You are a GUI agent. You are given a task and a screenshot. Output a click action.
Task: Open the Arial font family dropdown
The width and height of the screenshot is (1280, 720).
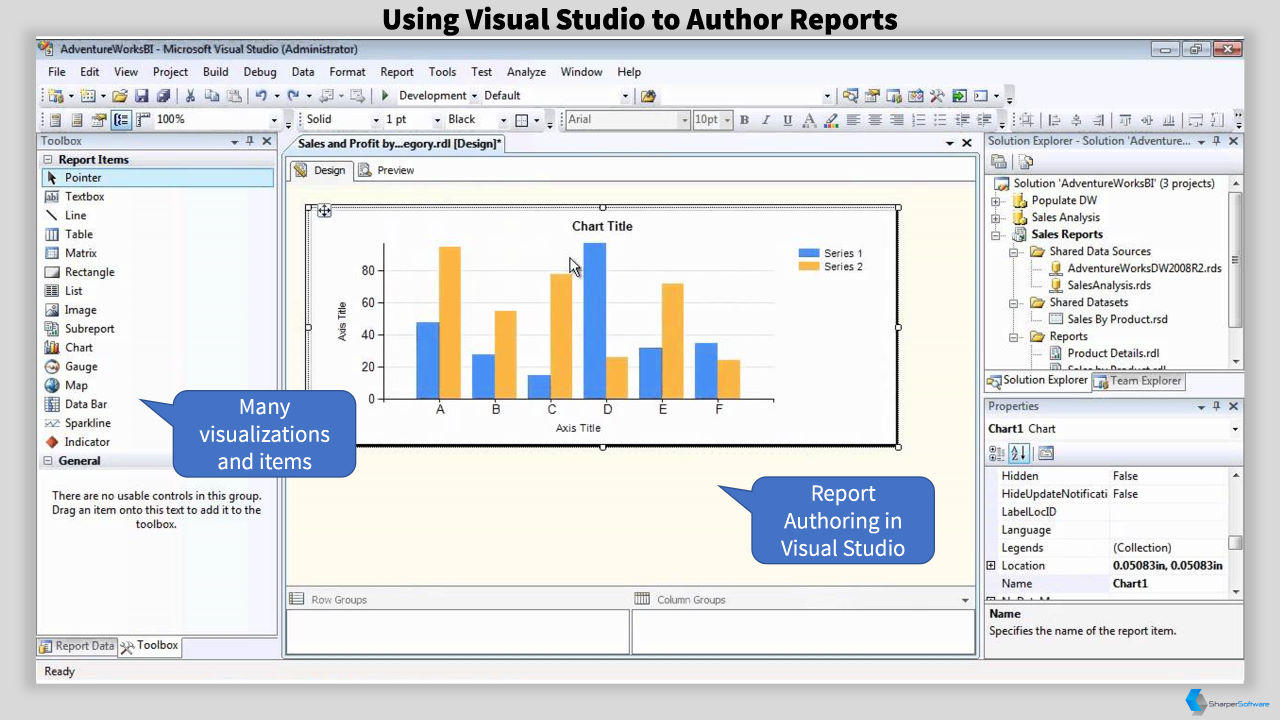[684, 120]
